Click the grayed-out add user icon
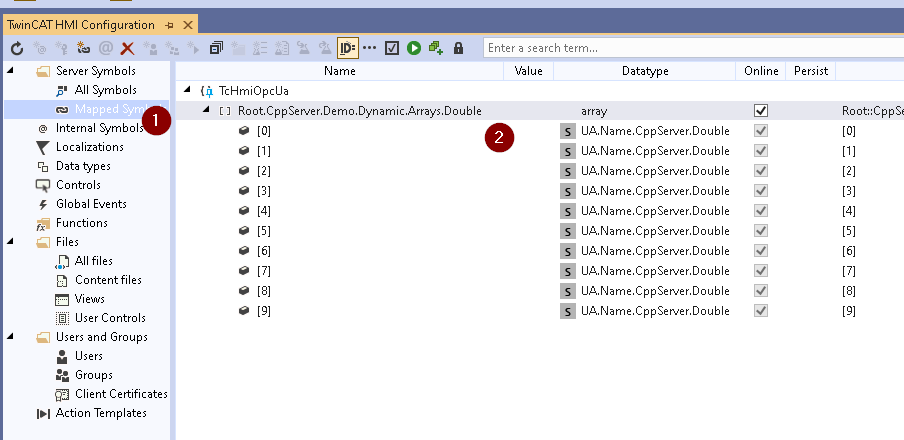Viewport: 904px width, 440px height. click(150, 48)
